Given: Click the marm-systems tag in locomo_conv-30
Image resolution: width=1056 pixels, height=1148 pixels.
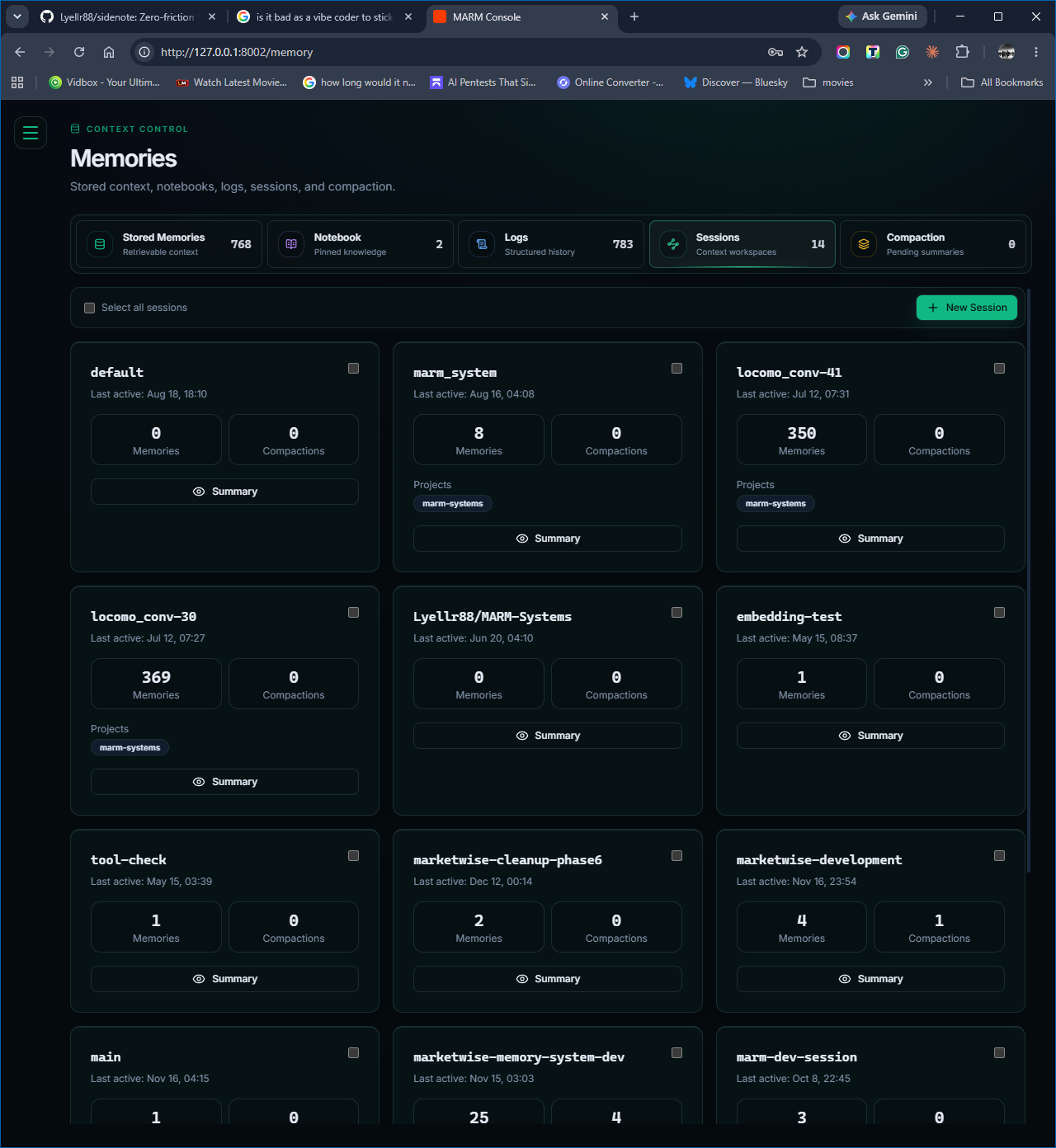Looking at the screenshot, I should [130, 748].
